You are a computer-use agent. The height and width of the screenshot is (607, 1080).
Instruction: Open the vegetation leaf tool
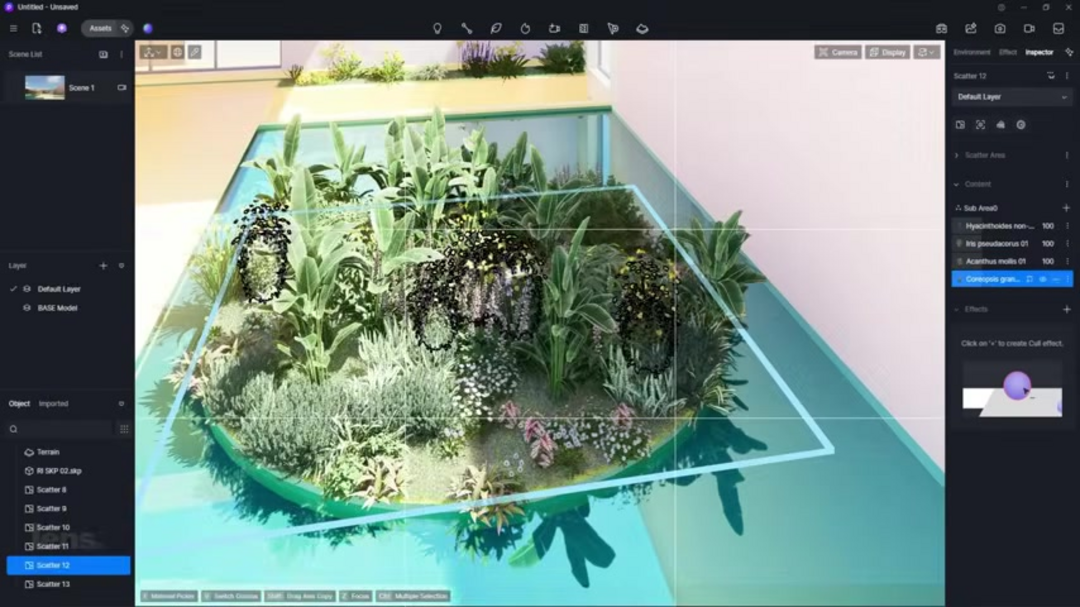coord(495,28)
